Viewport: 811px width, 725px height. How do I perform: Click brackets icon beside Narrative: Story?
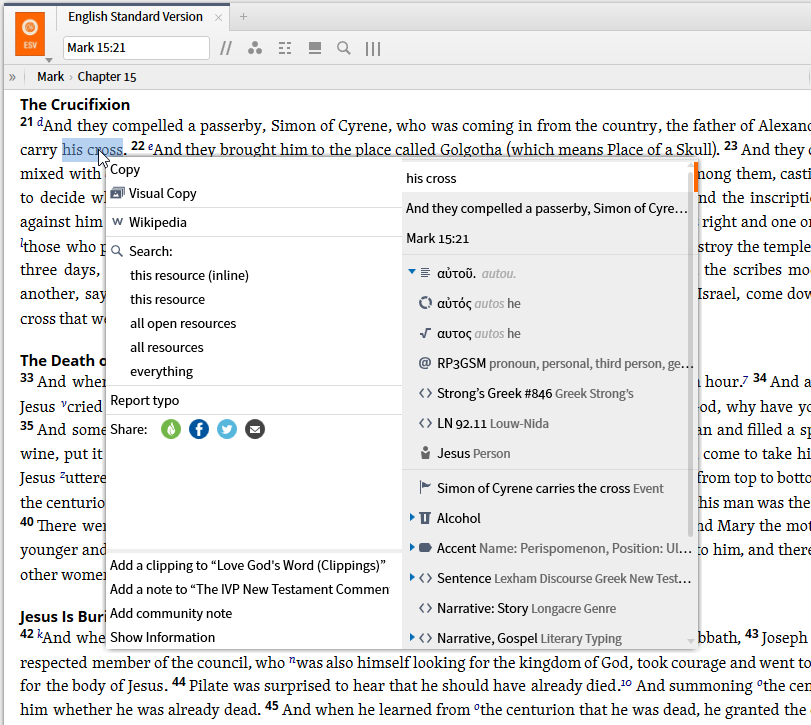click(425, 608)
